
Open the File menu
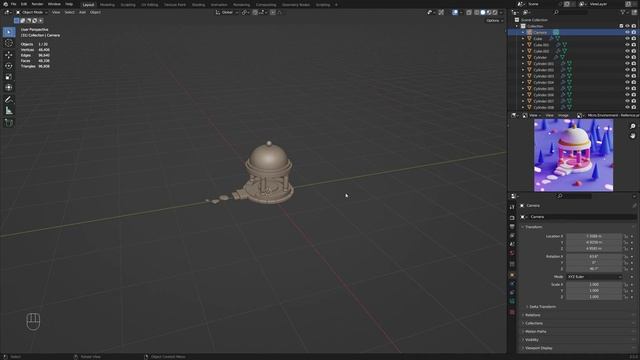[x=13, y=4]
